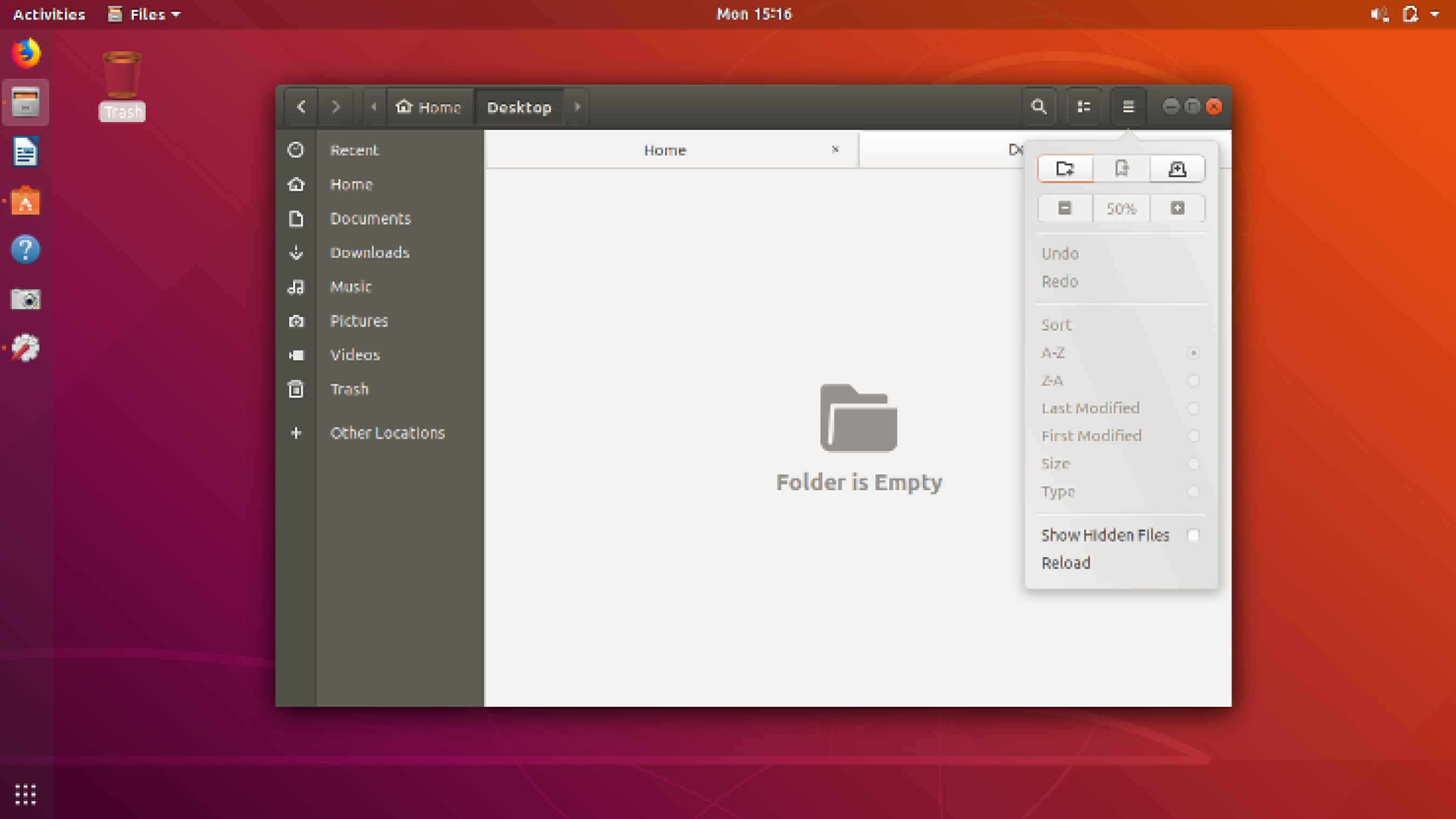1456x819 pixels.
Task: Open Downloads in the sidebar
Action: pyautogui.click(x=380, y=252)
